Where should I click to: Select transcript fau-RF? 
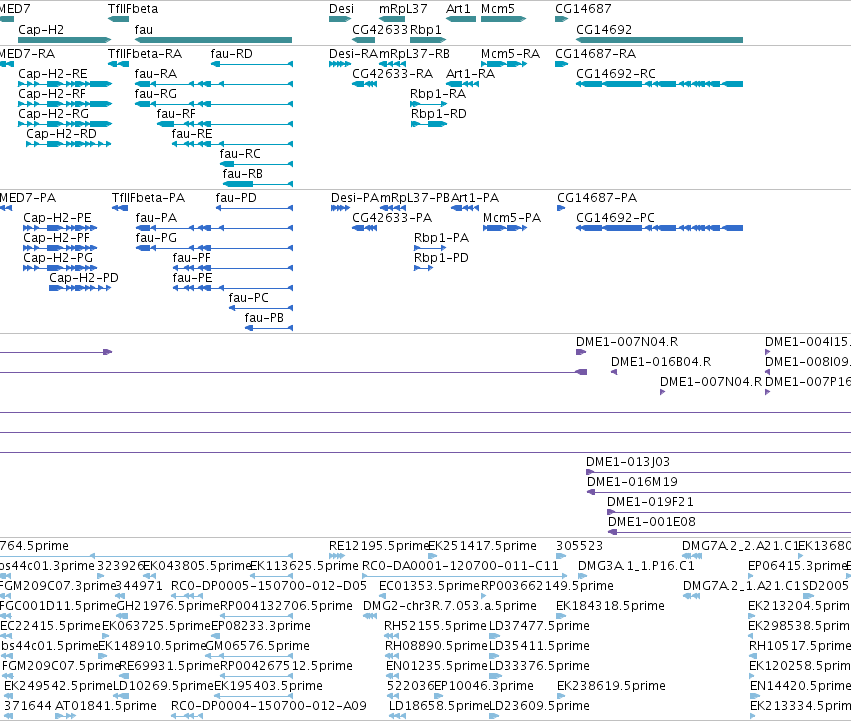pos(225,124)
